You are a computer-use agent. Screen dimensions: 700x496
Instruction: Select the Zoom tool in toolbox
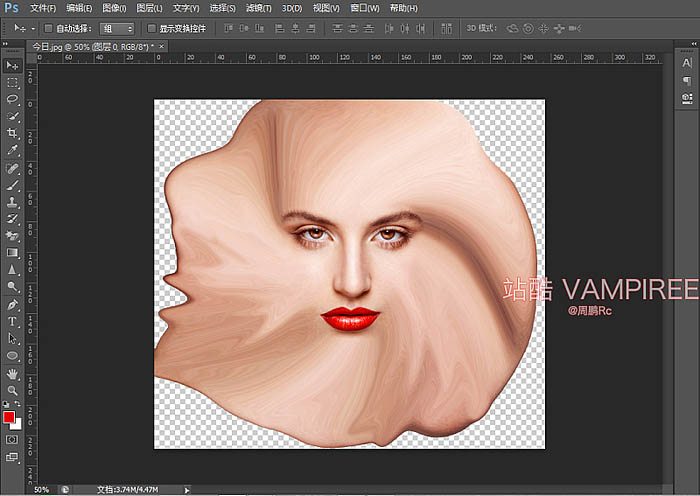(x=13, y=390)
